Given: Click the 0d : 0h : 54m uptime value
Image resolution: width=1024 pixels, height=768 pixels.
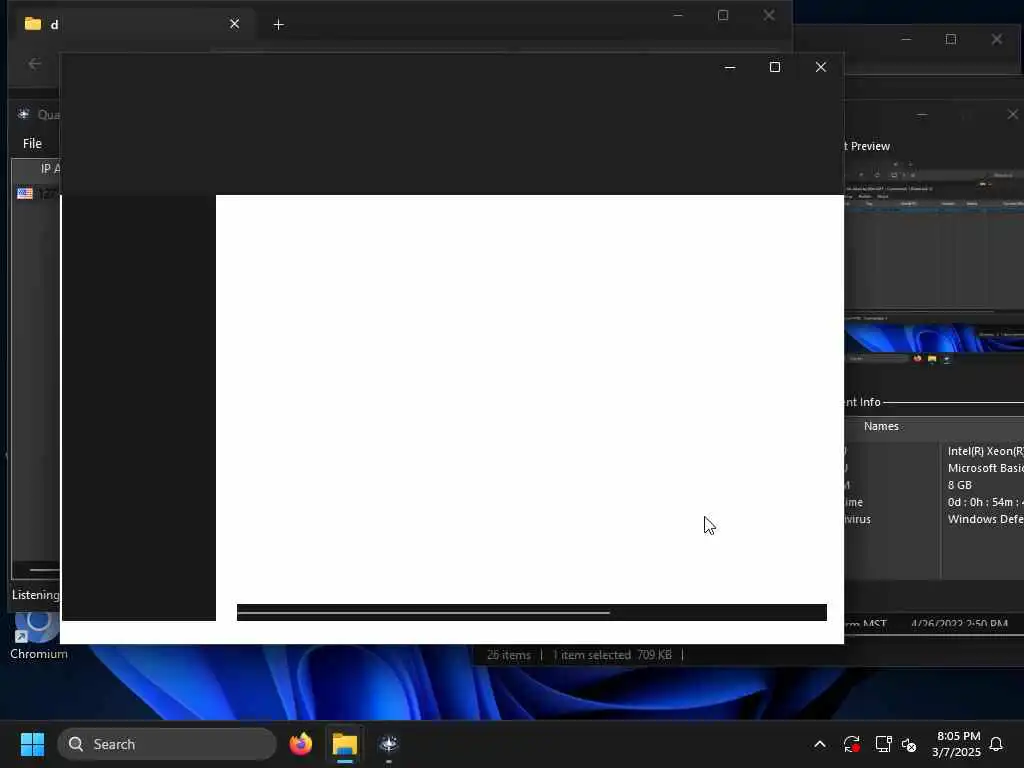Looking at the screenshot, I should pyautogui.click(x=985, y=502).
